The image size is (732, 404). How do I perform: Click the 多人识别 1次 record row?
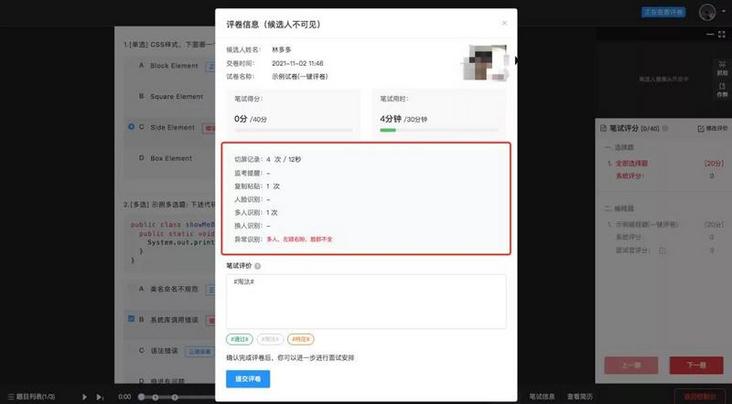pos(256,213)
